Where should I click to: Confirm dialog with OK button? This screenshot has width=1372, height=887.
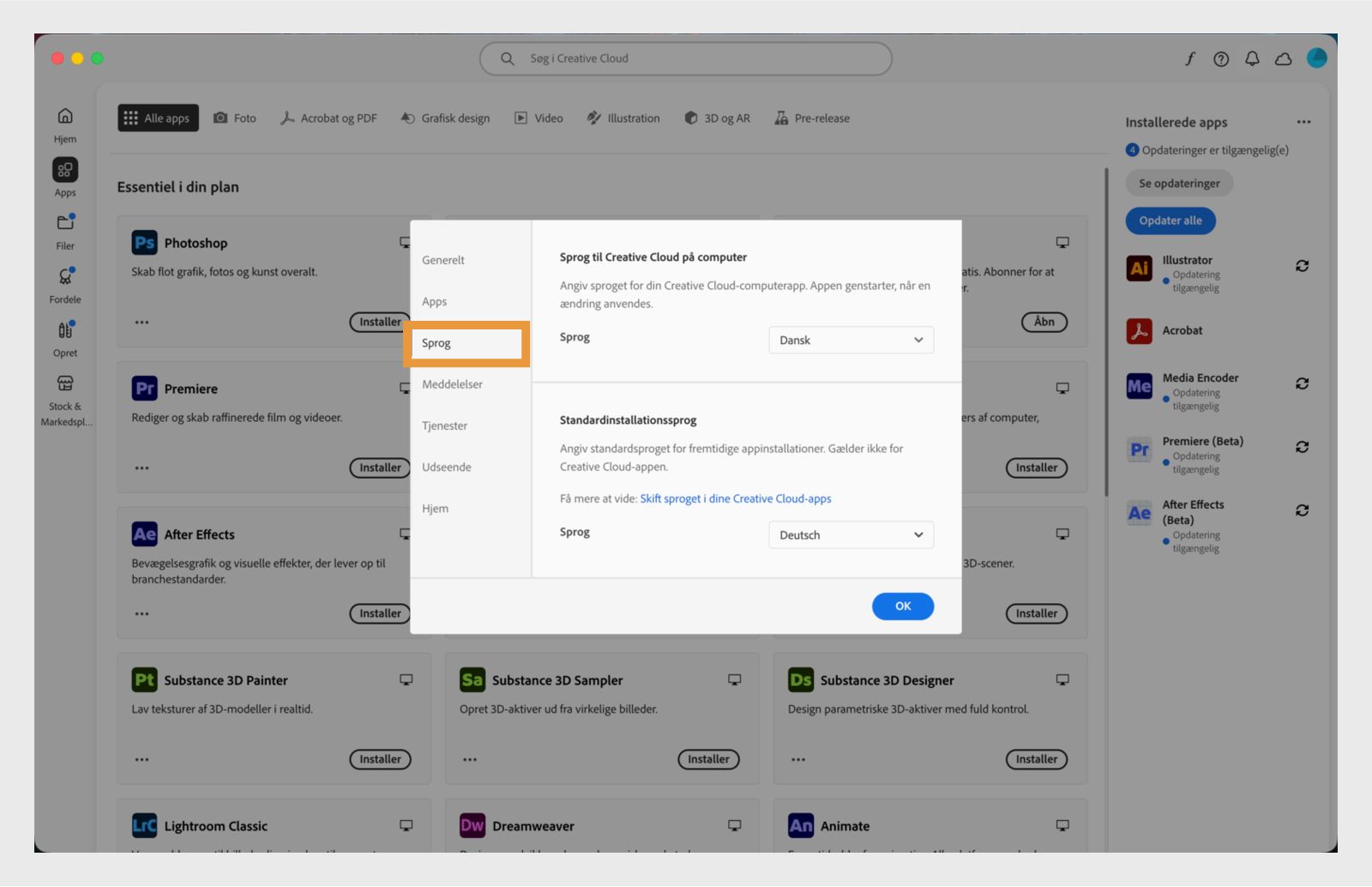tap(903, 606)
